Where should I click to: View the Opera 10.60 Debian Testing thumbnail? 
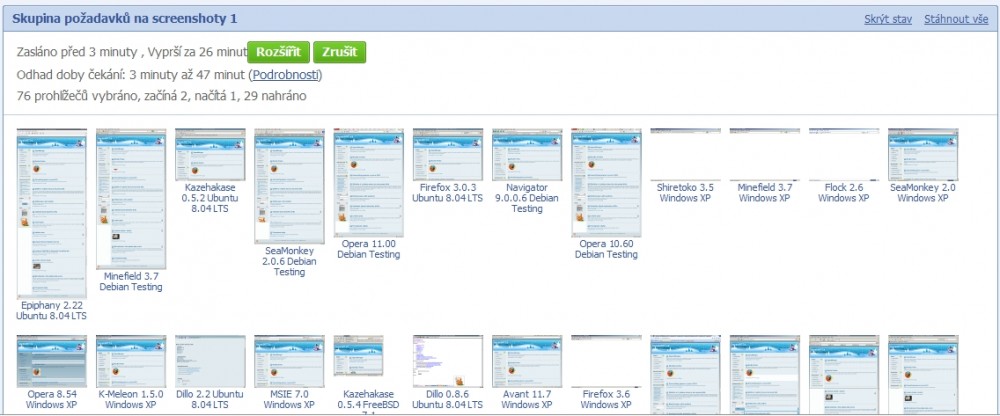(x=606, y=182)
